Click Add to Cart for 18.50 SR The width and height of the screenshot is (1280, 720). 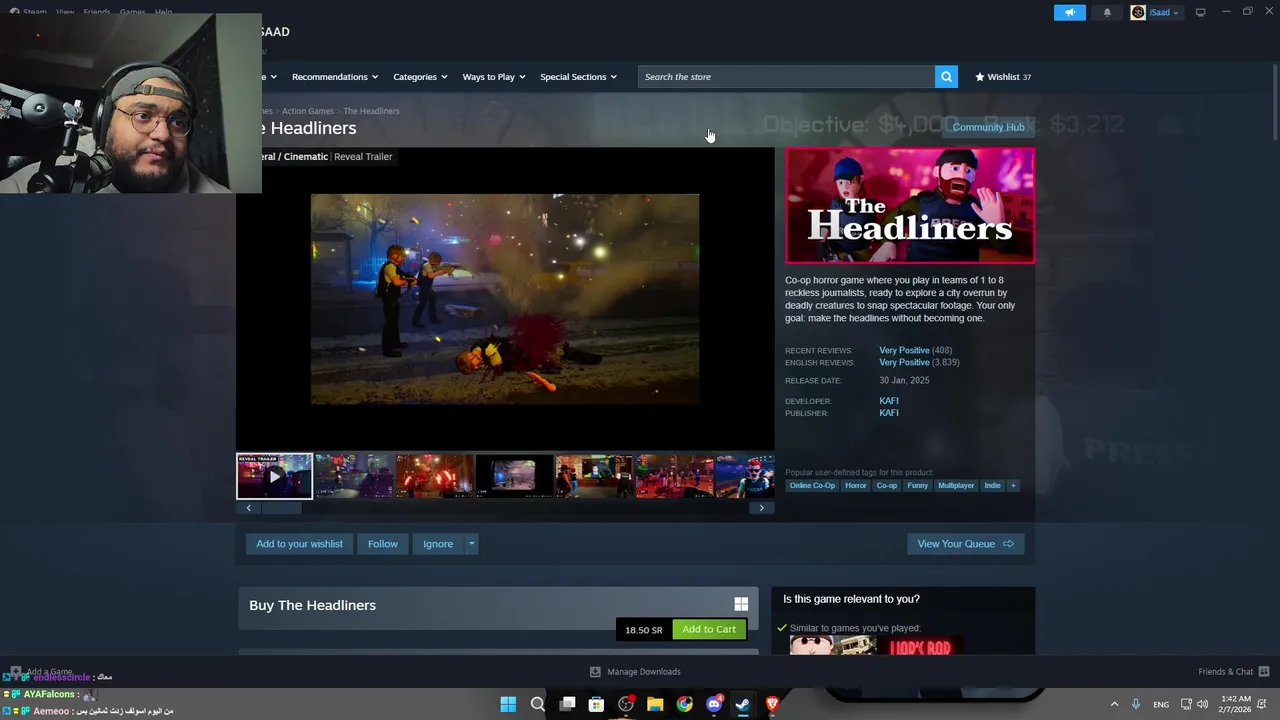tap(709, 629)
